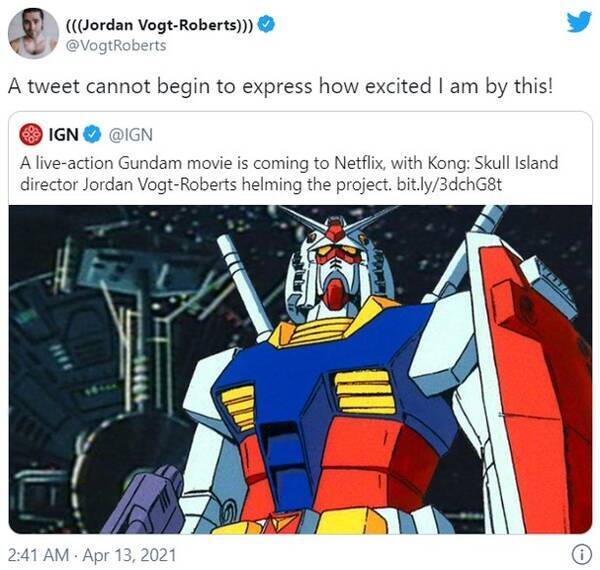Viewport: 600px width, 570px height.
Task: Open Jordan Vogt-Roberts profile picture
Action: (33, 34)
